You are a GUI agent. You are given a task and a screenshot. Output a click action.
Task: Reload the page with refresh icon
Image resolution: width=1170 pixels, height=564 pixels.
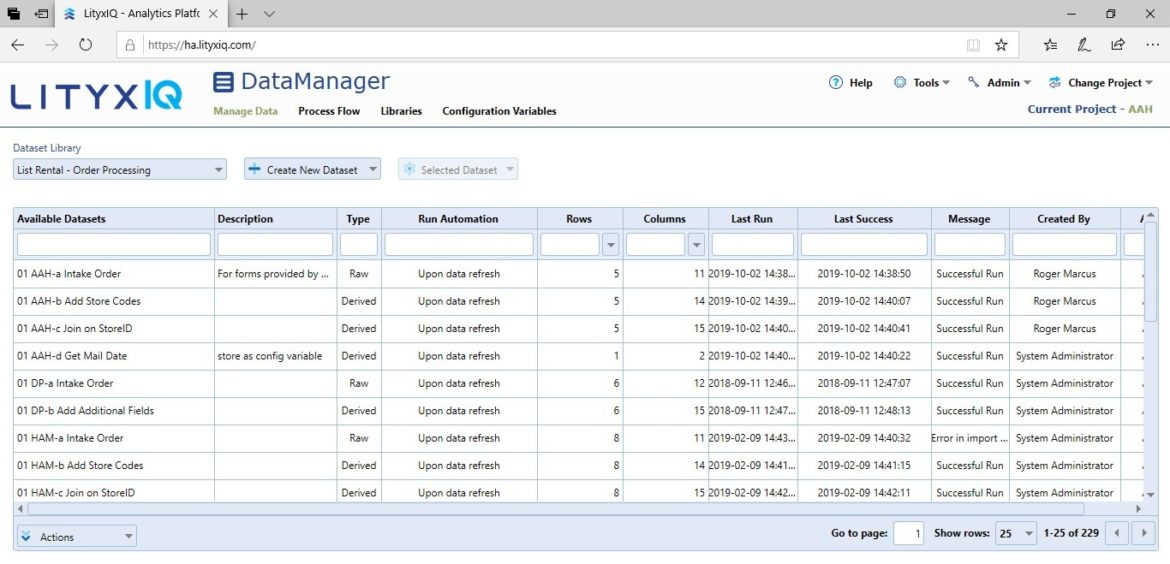pos(85,45)
